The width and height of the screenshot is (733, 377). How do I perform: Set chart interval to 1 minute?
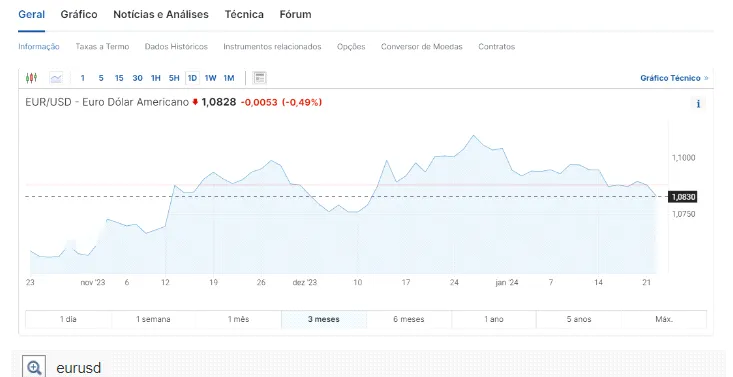point(83,78)
